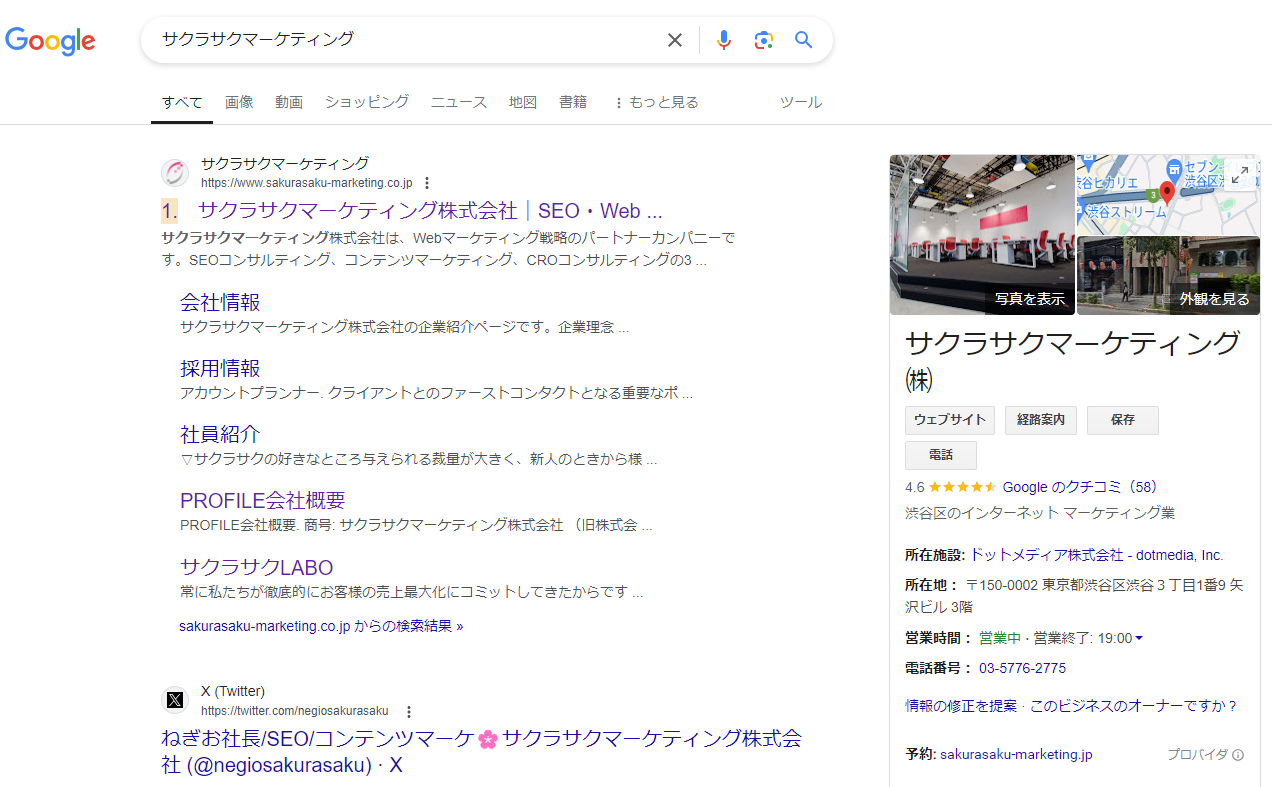Click the star rating next to 4.6

coord(962,488)
